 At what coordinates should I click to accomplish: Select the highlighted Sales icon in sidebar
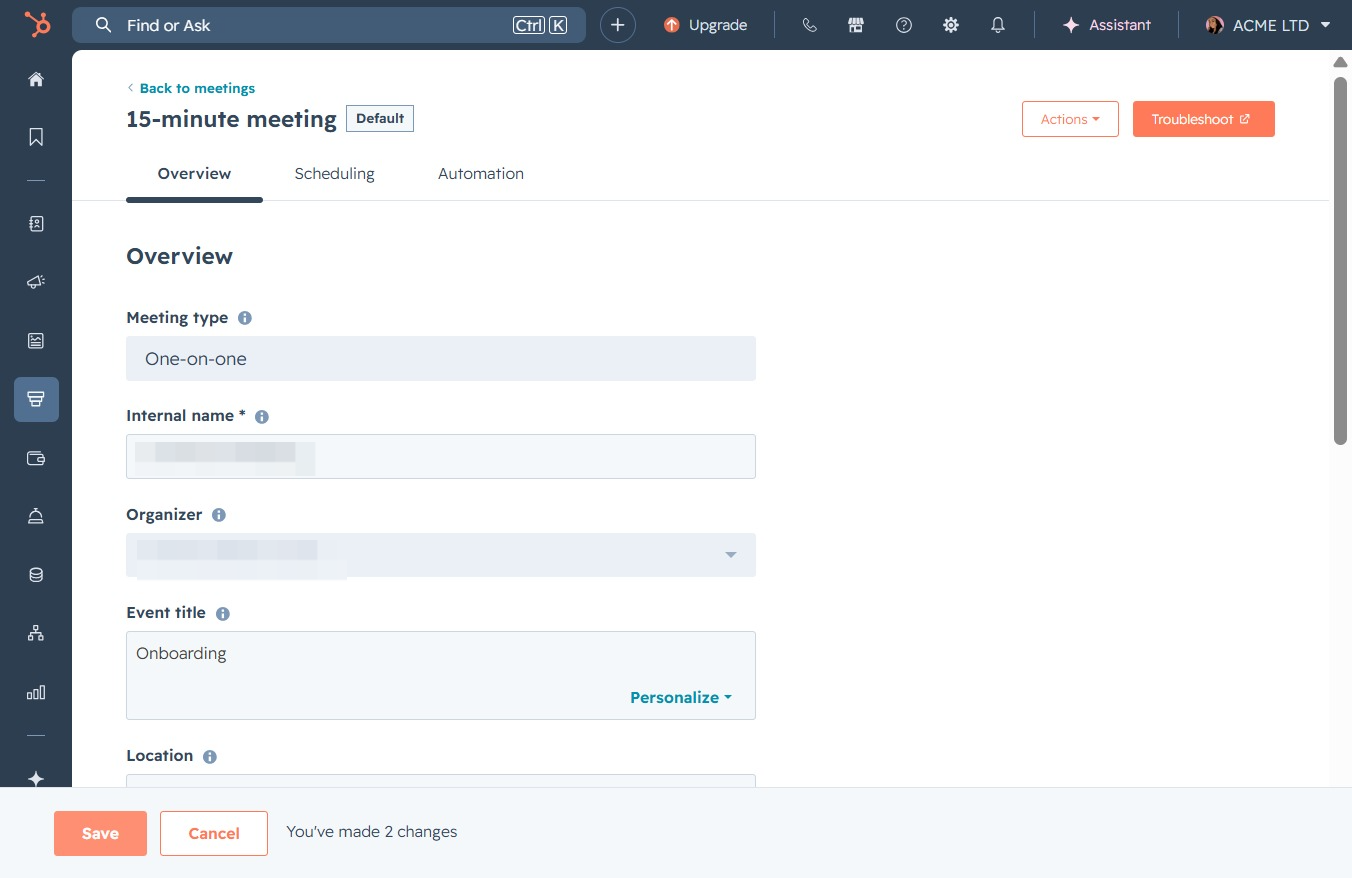click(36, 399)
